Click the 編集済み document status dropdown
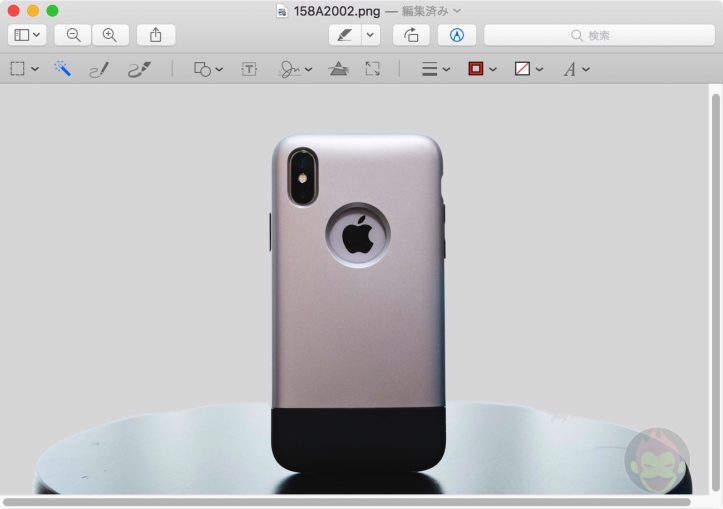723x509 pixels. (431, 11)
